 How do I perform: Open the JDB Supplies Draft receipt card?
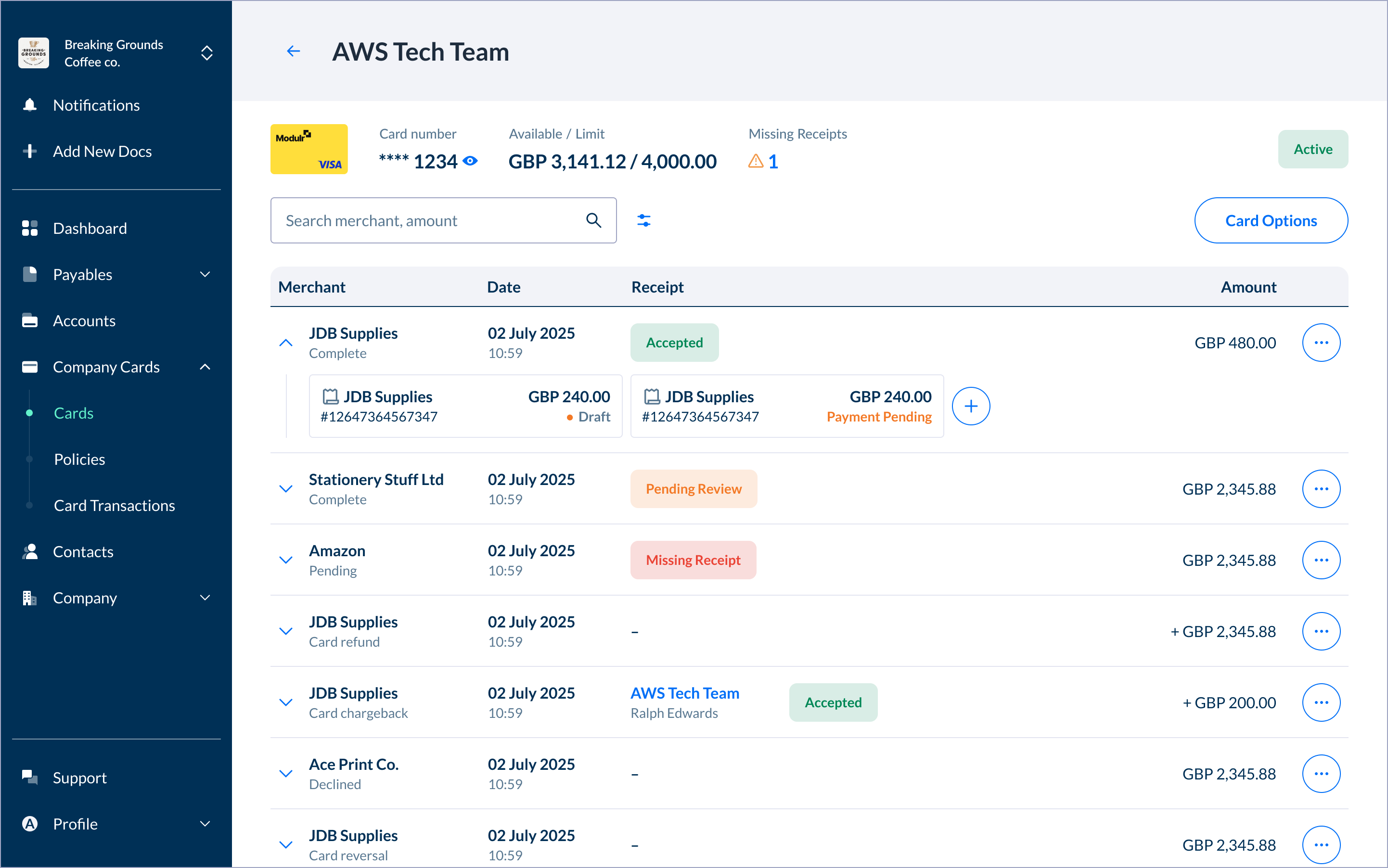click(466, 407)
